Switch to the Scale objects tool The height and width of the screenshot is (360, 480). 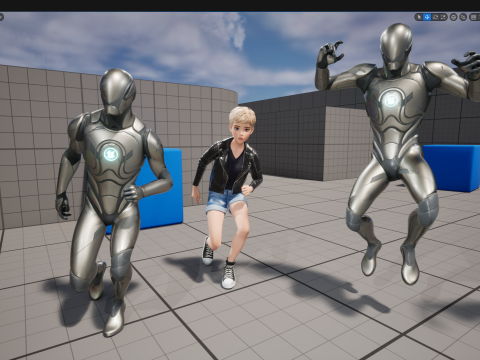pyautogui.click(x=443, y=17)
